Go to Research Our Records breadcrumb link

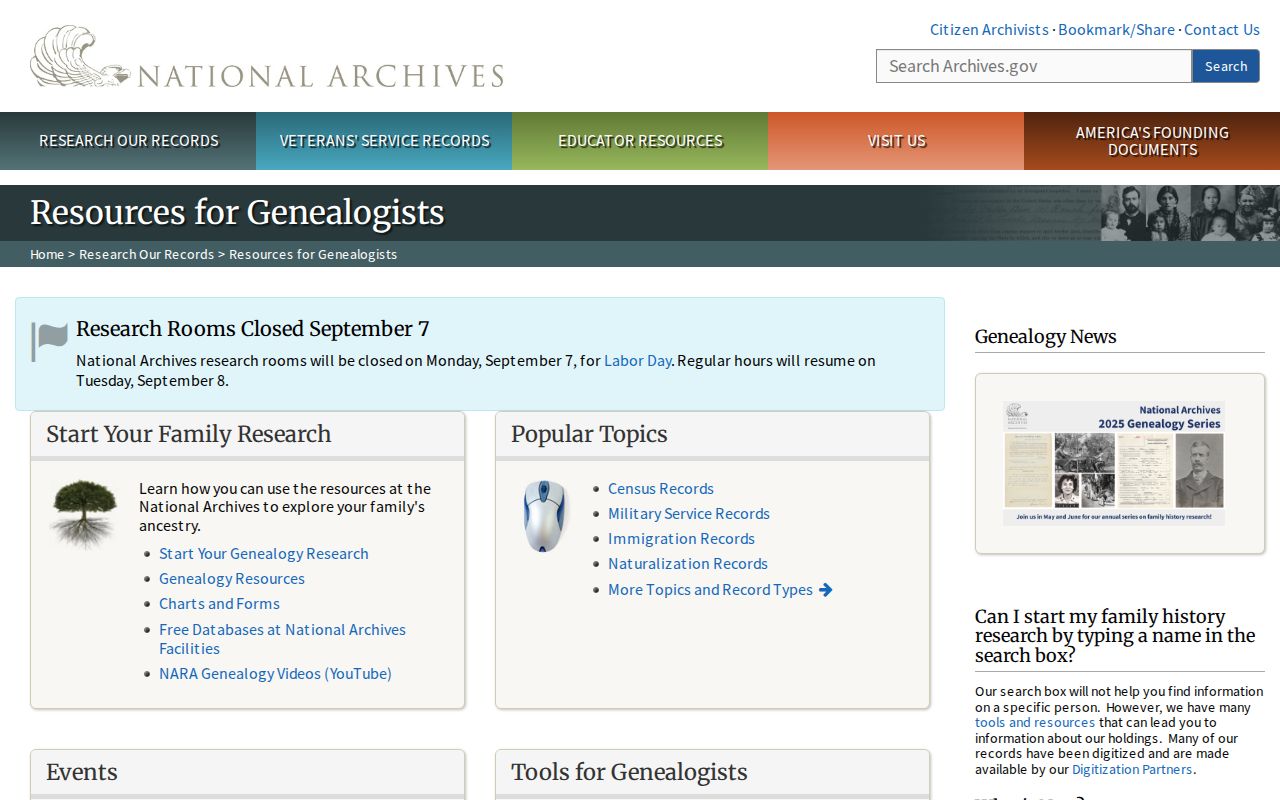click(146, 254)
